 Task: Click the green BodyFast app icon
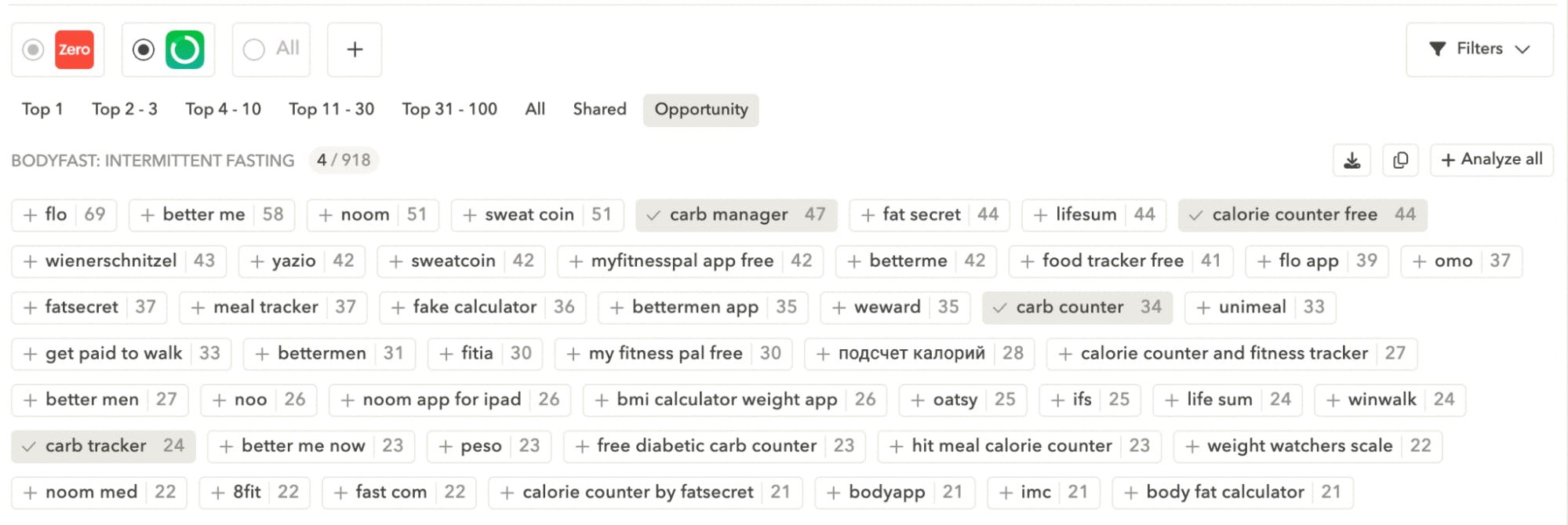click(185, 49)
